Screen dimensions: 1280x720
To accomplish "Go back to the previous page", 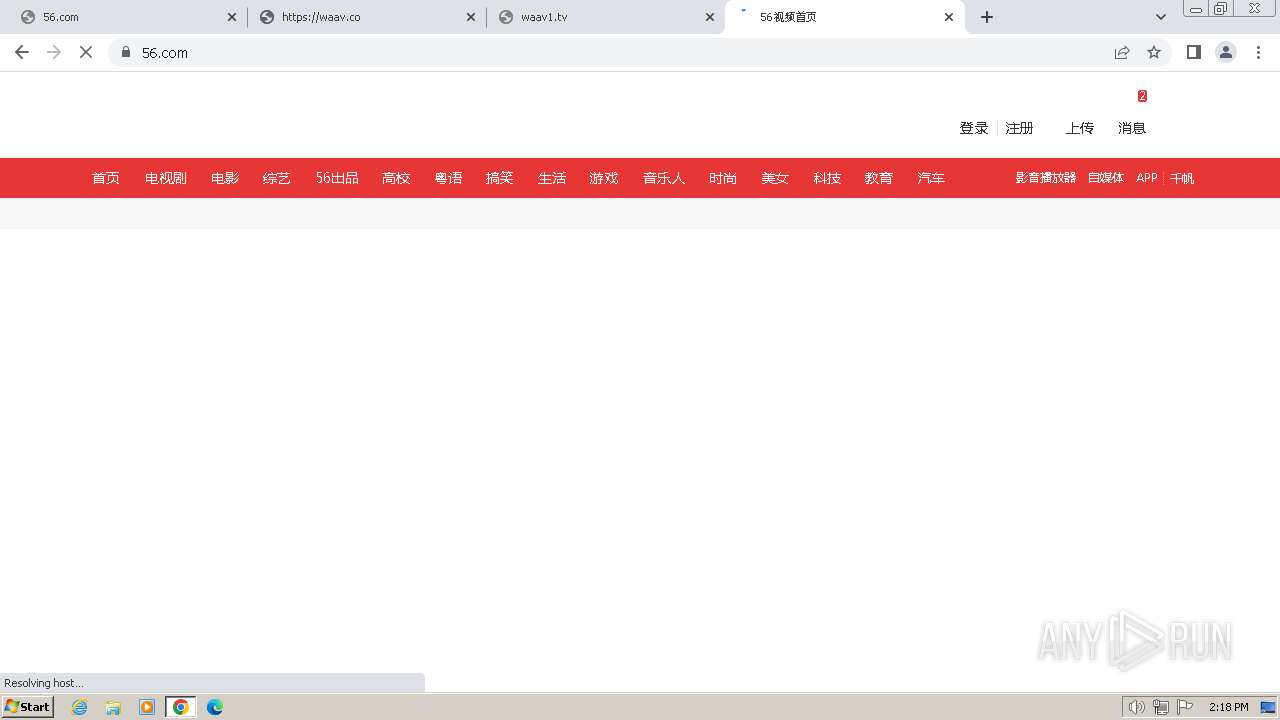I will pyautogui.click(x=22, y=52).
